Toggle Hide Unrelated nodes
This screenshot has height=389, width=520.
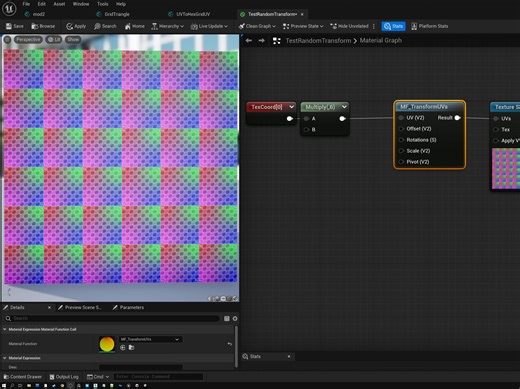pos(349,26)
